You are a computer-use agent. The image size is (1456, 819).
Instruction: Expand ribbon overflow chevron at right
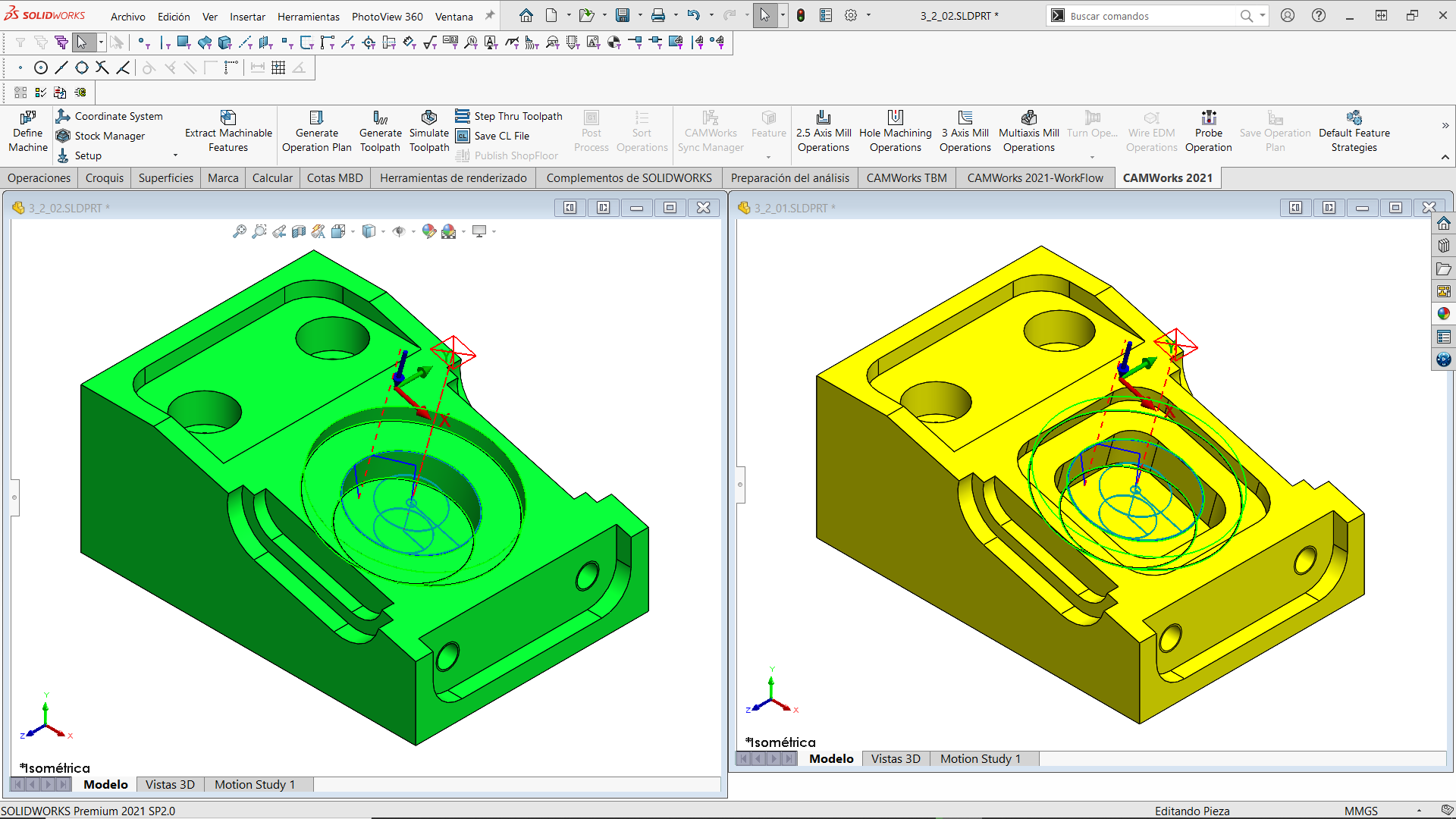[1445, 125]
